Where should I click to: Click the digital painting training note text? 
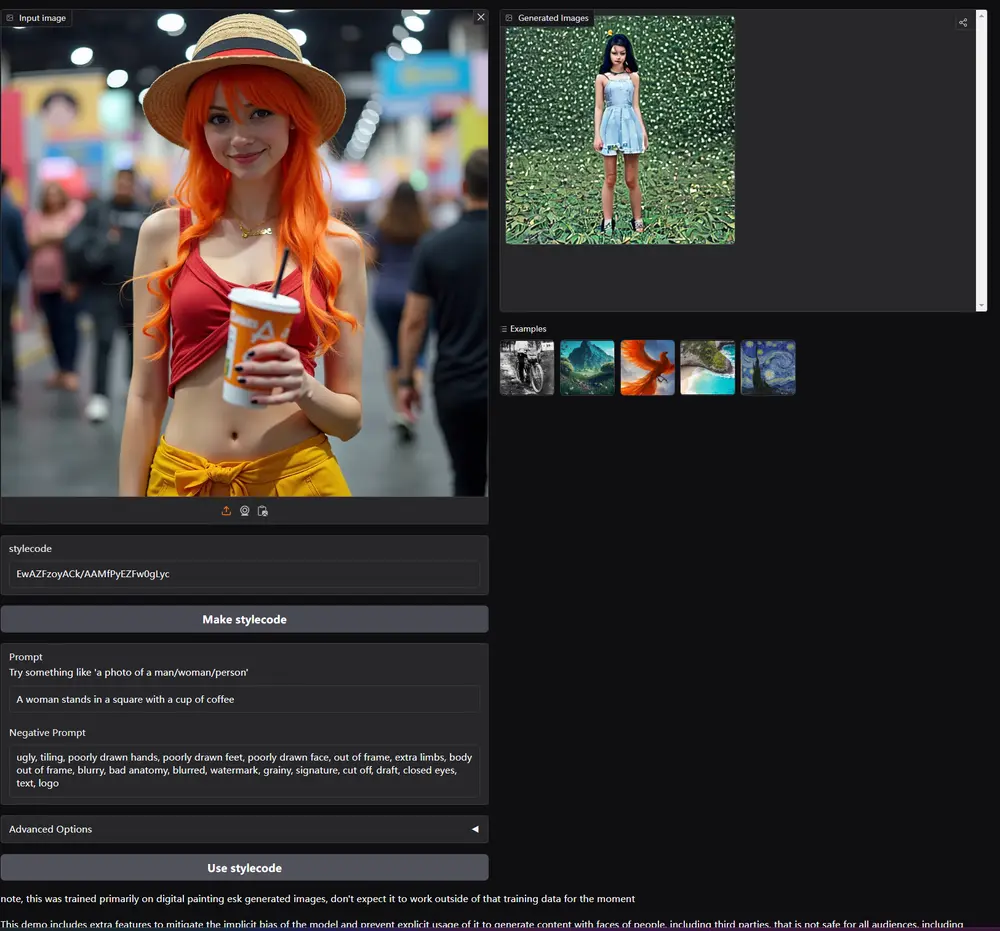click(x=318, y=898)
